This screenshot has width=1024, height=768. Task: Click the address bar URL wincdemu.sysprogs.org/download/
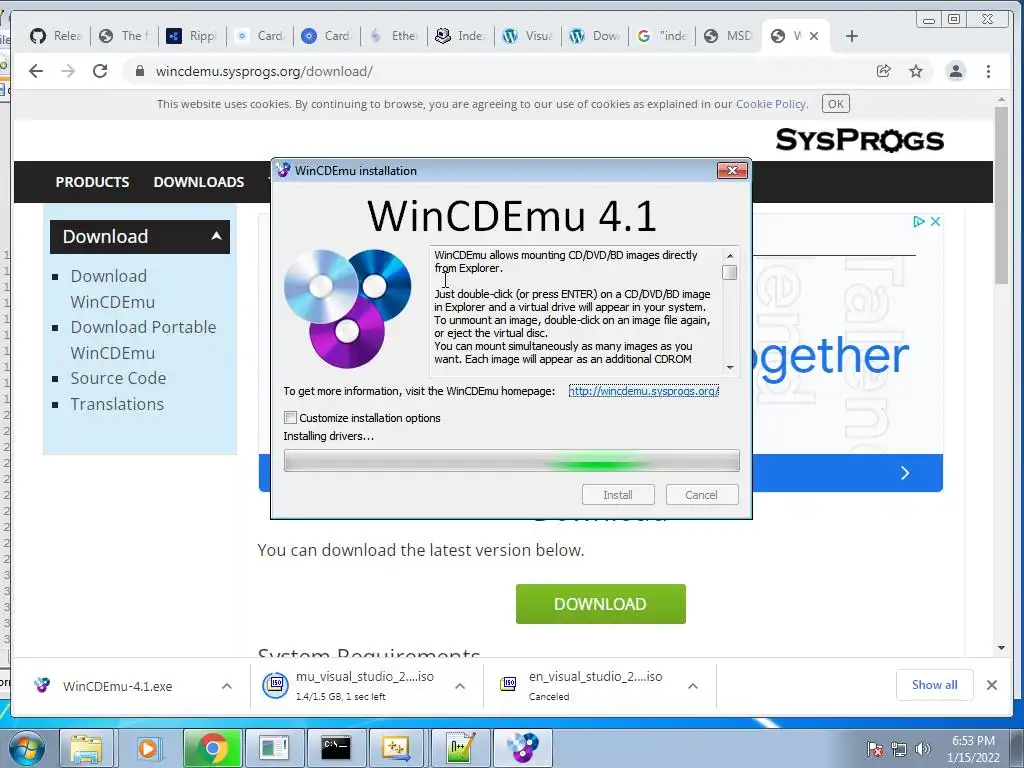264,71
